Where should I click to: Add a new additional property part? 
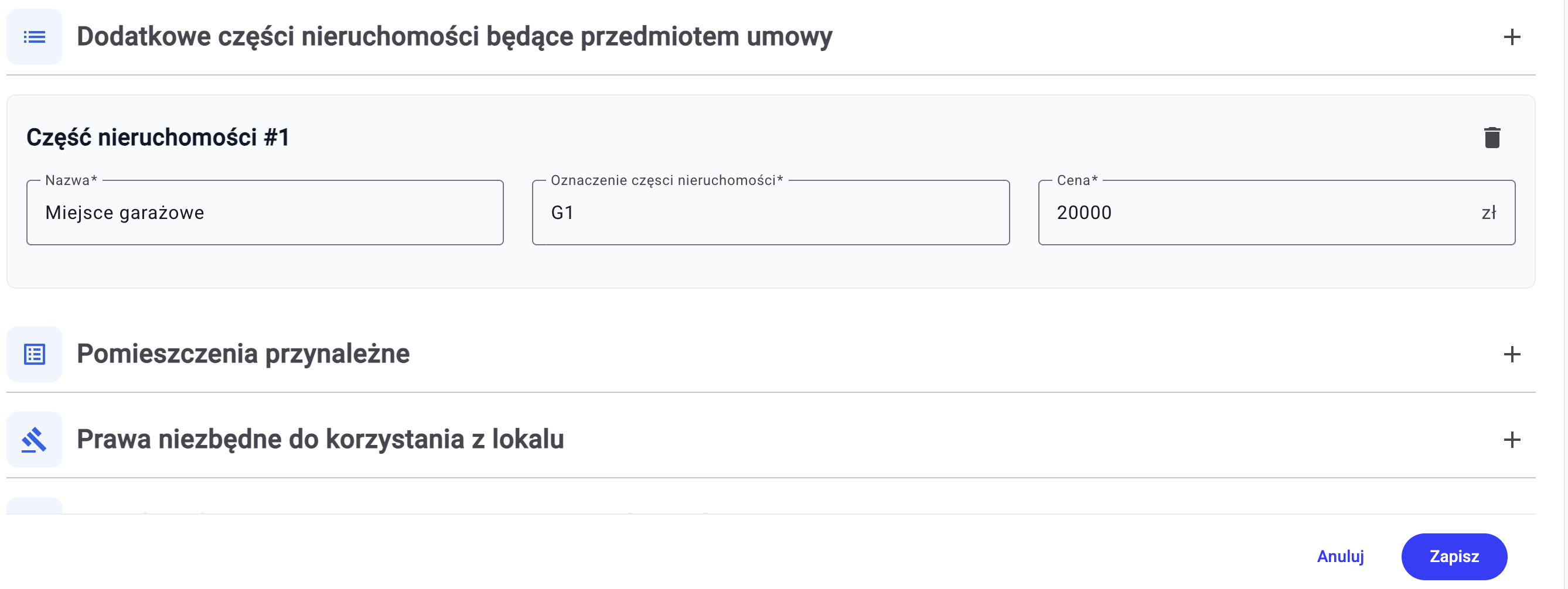1511,37
